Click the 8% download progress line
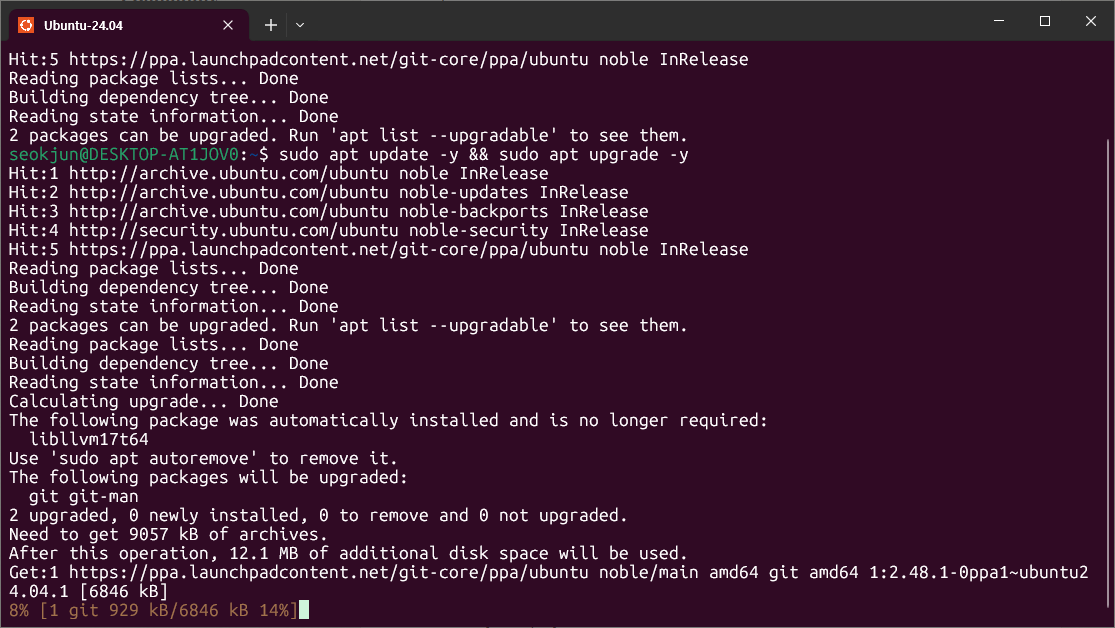The height and width of the screenshot is (628, 1115). click(x=150, y=610)
